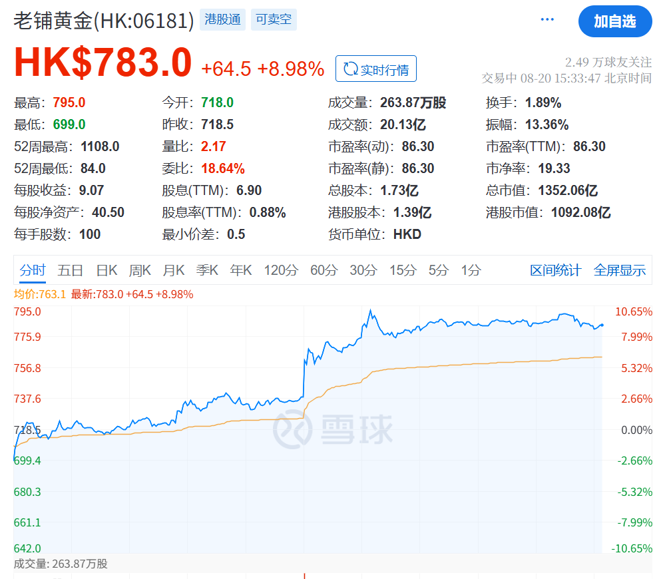Viewport: 667px width, 579px height.
Task: Click the 均价:763.1 label above chart
Action: 40,294
